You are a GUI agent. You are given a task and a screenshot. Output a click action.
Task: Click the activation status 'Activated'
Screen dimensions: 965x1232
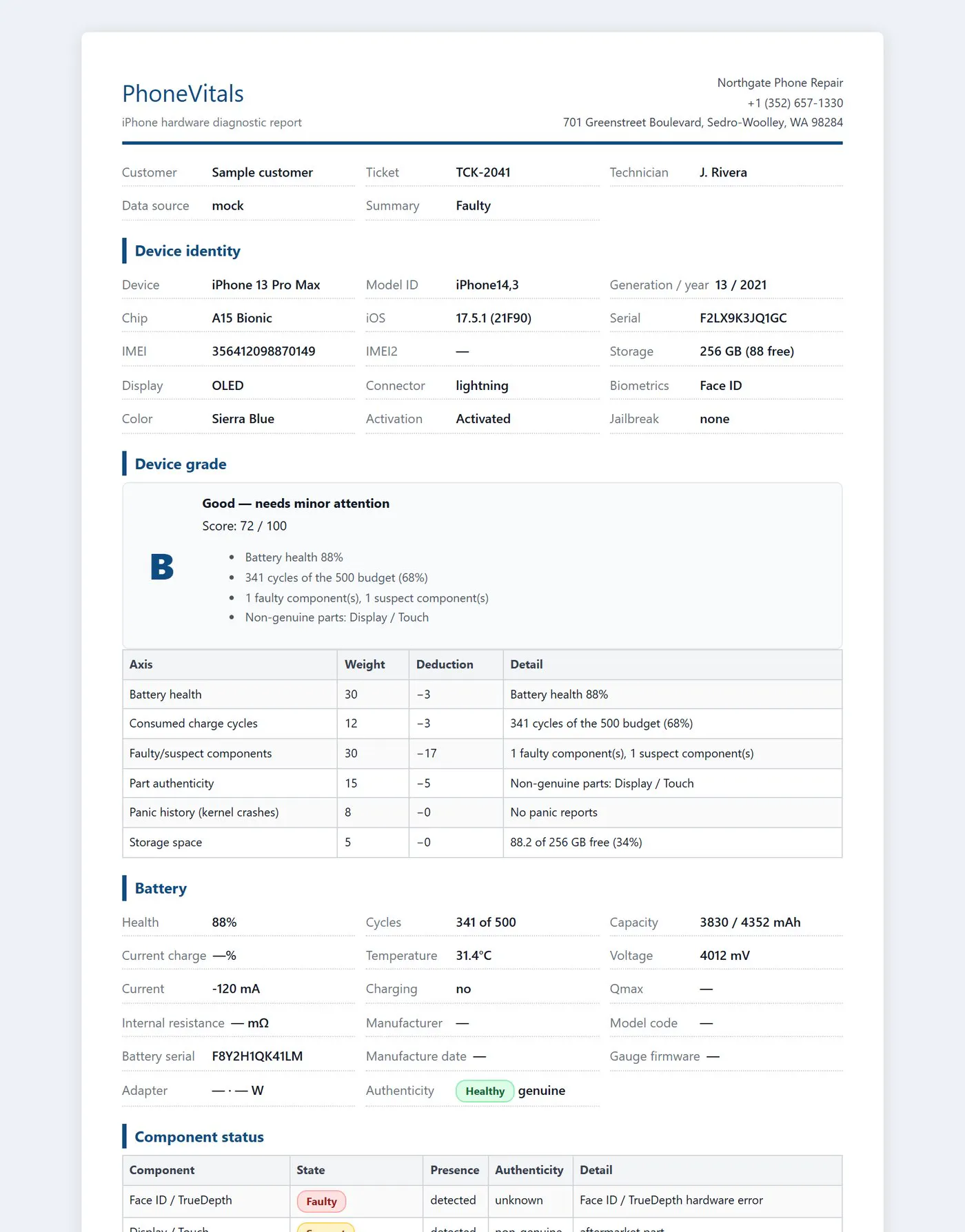(482, 418)
